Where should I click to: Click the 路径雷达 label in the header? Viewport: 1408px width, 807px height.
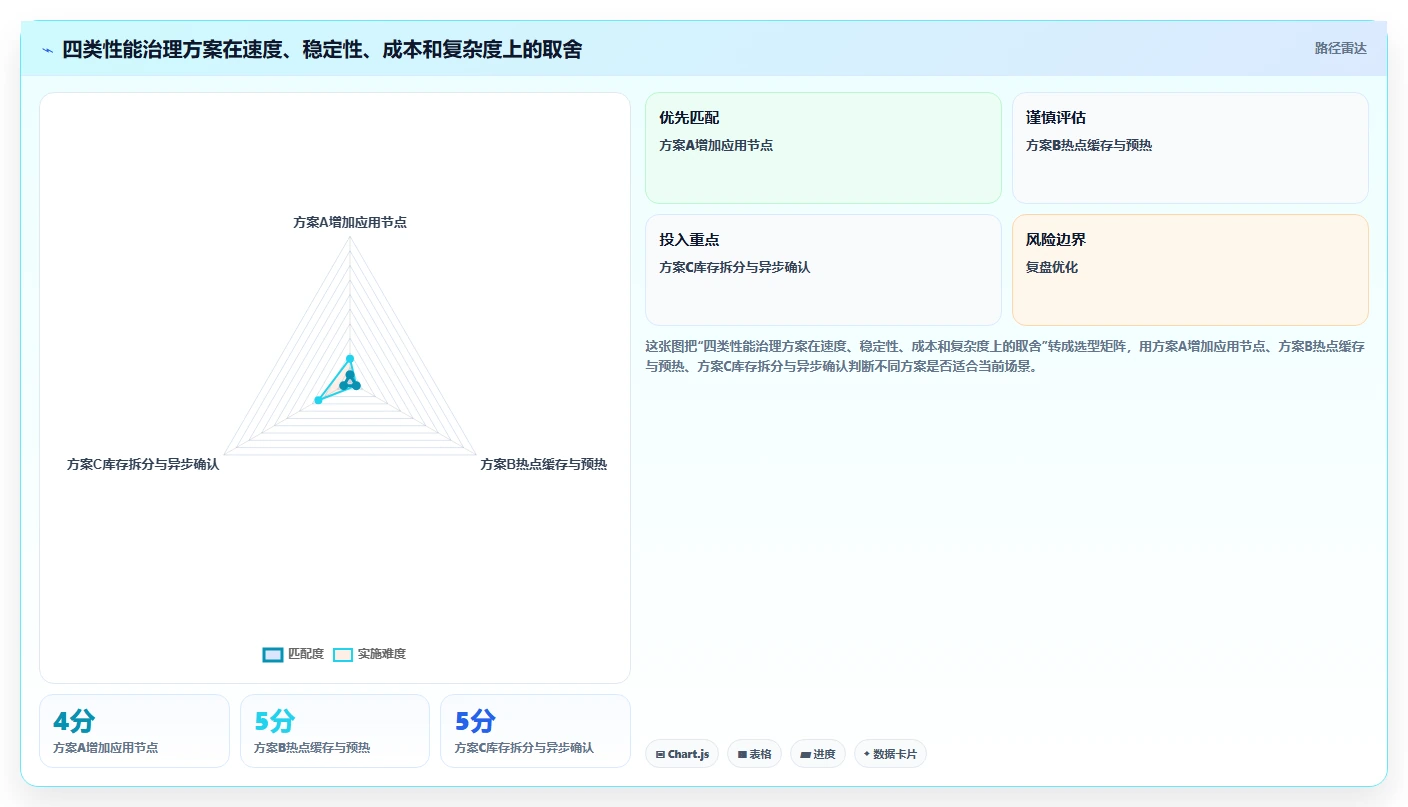1340,48
